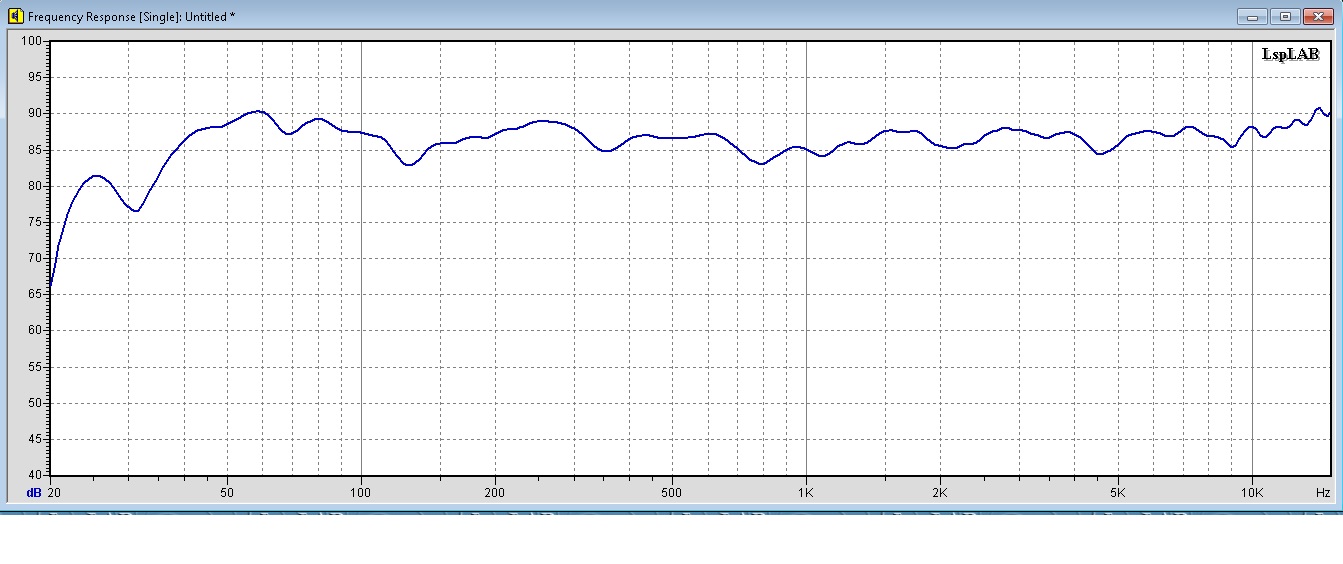Click the 10K label on the frequency axis
This screenshot has width=1343, height=564.
click(x=1251, y=493)
